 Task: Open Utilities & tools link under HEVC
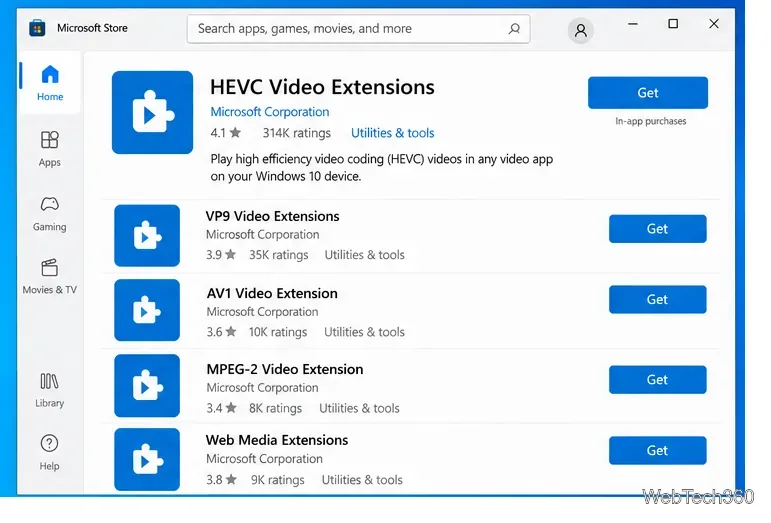click(x=392, y=133)
